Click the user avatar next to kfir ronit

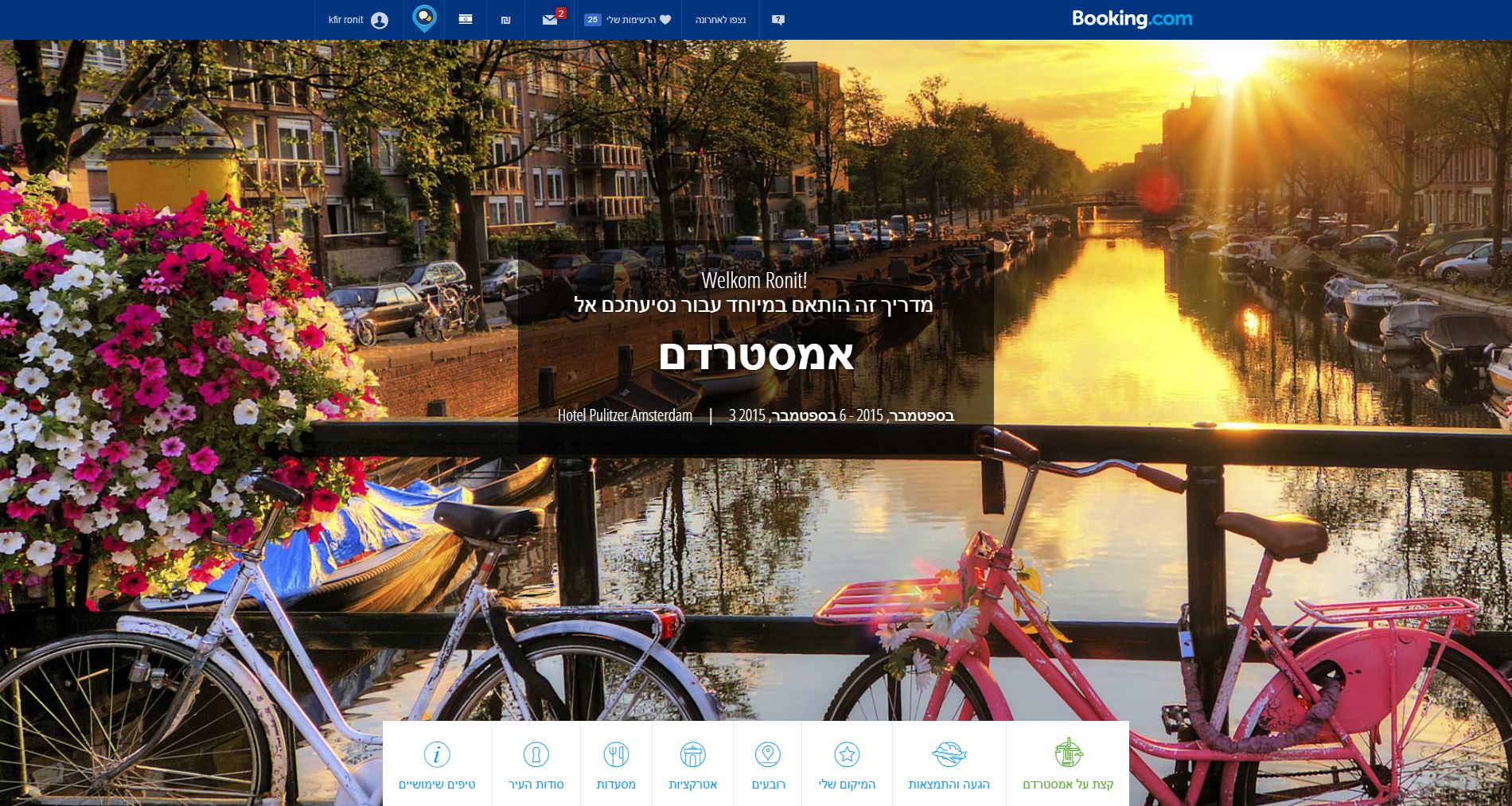pos(380,20)
